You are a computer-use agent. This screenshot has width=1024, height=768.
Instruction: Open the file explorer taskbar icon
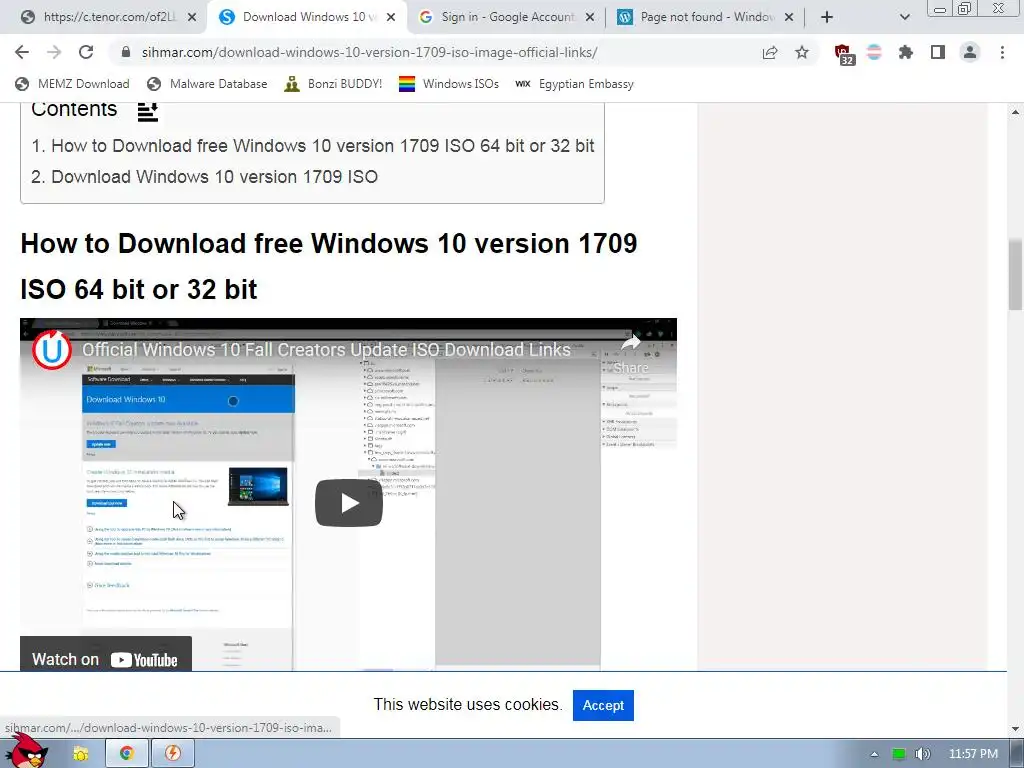[80, 754]
